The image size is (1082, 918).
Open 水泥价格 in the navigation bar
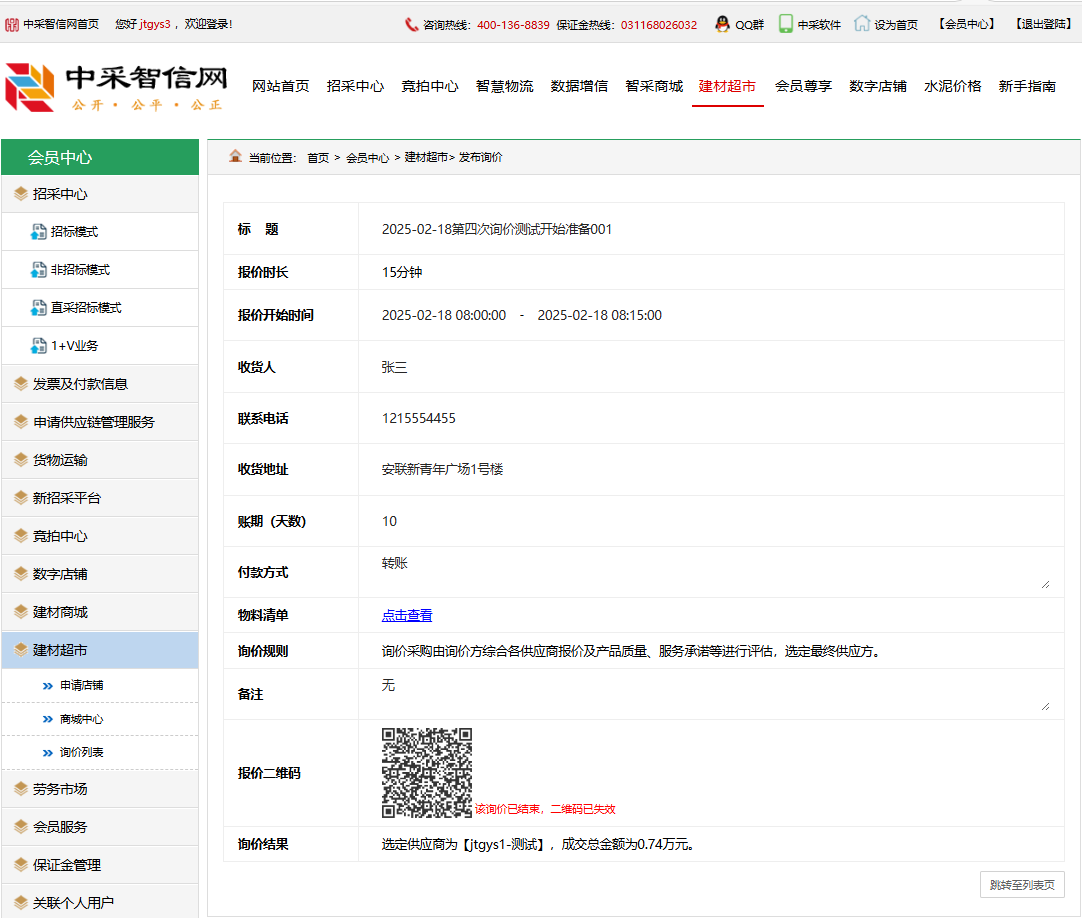[952, 86]
